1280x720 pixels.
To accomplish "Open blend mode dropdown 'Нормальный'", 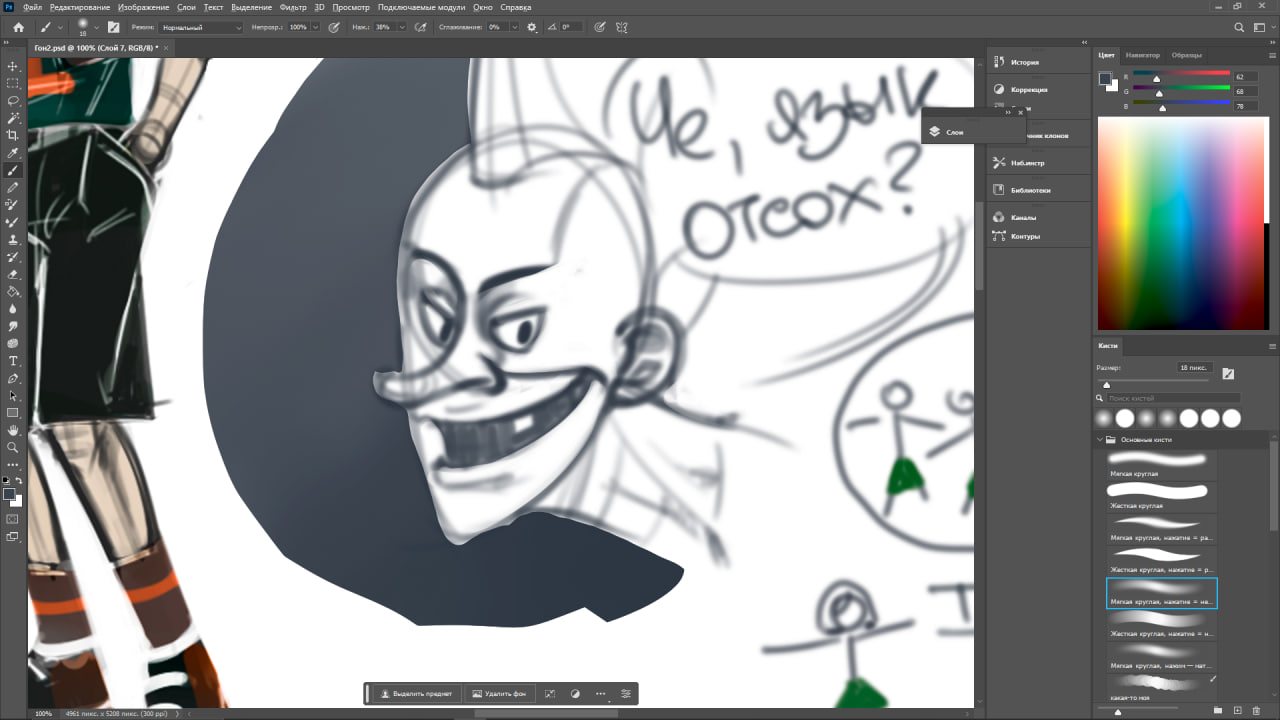I will (201, 27).
